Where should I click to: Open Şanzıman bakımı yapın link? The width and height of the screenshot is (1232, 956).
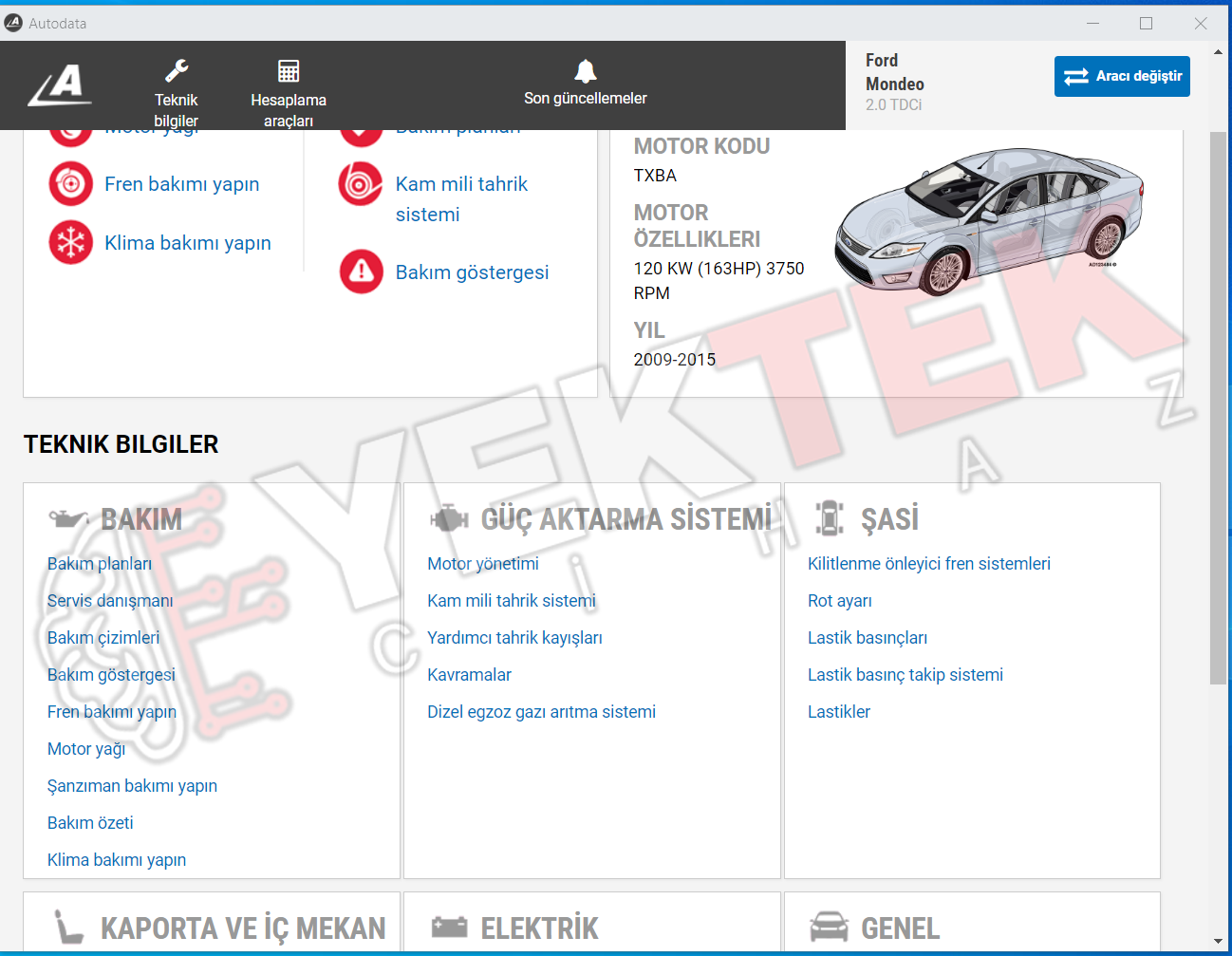(x=132, y=786)
